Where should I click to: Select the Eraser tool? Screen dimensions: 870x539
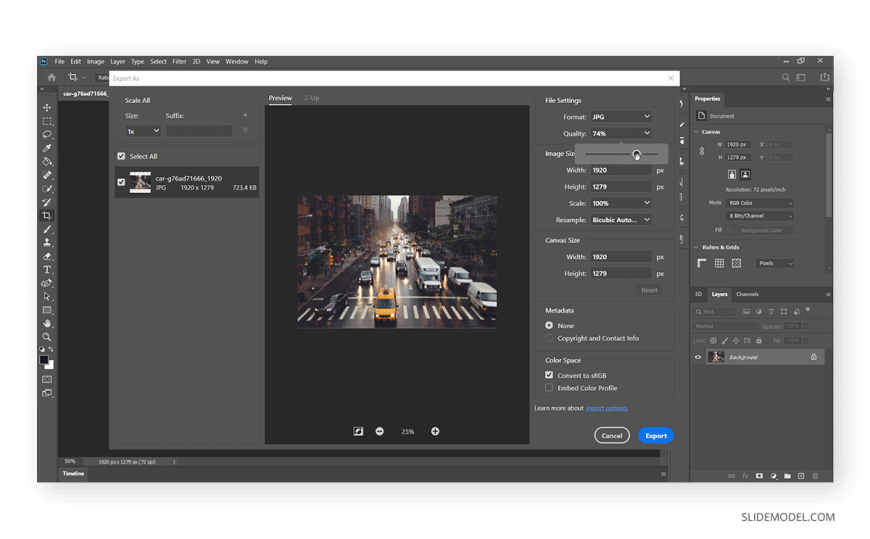tap(47, 256)
